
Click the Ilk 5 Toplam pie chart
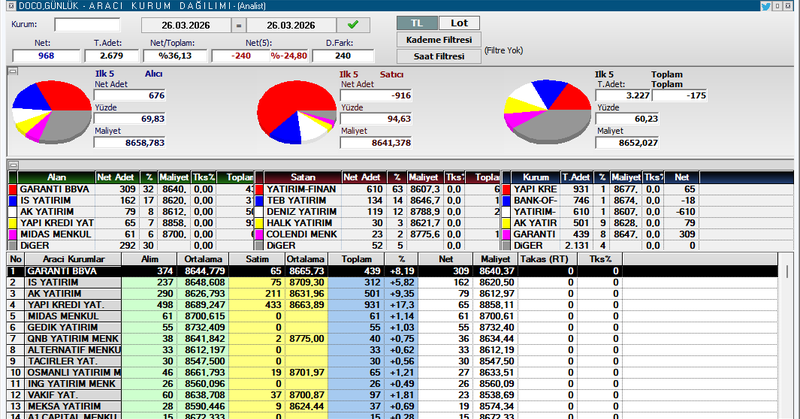547,111
